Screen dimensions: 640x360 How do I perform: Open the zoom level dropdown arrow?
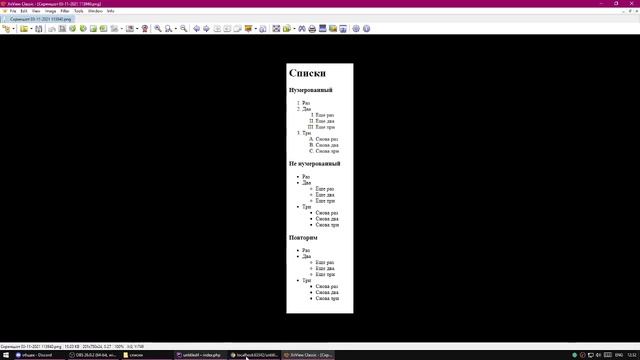tap(176, 29)
